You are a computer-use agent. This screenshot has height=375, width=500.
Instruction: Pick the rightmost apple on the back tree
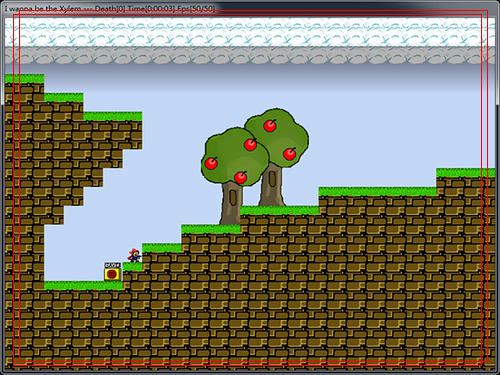(289, 153)
